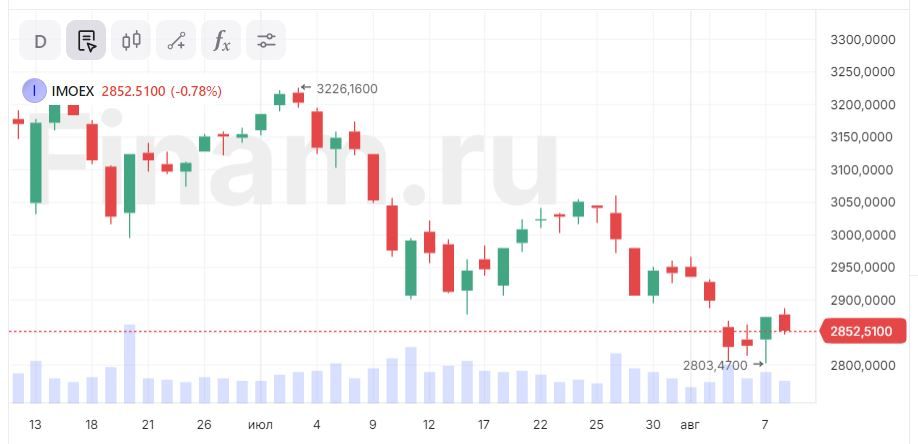918x444 pixels.
Task: Click the 2852.5100 (-0.78%) quote text
Action: pyautogui.click(x=162, y=91)
